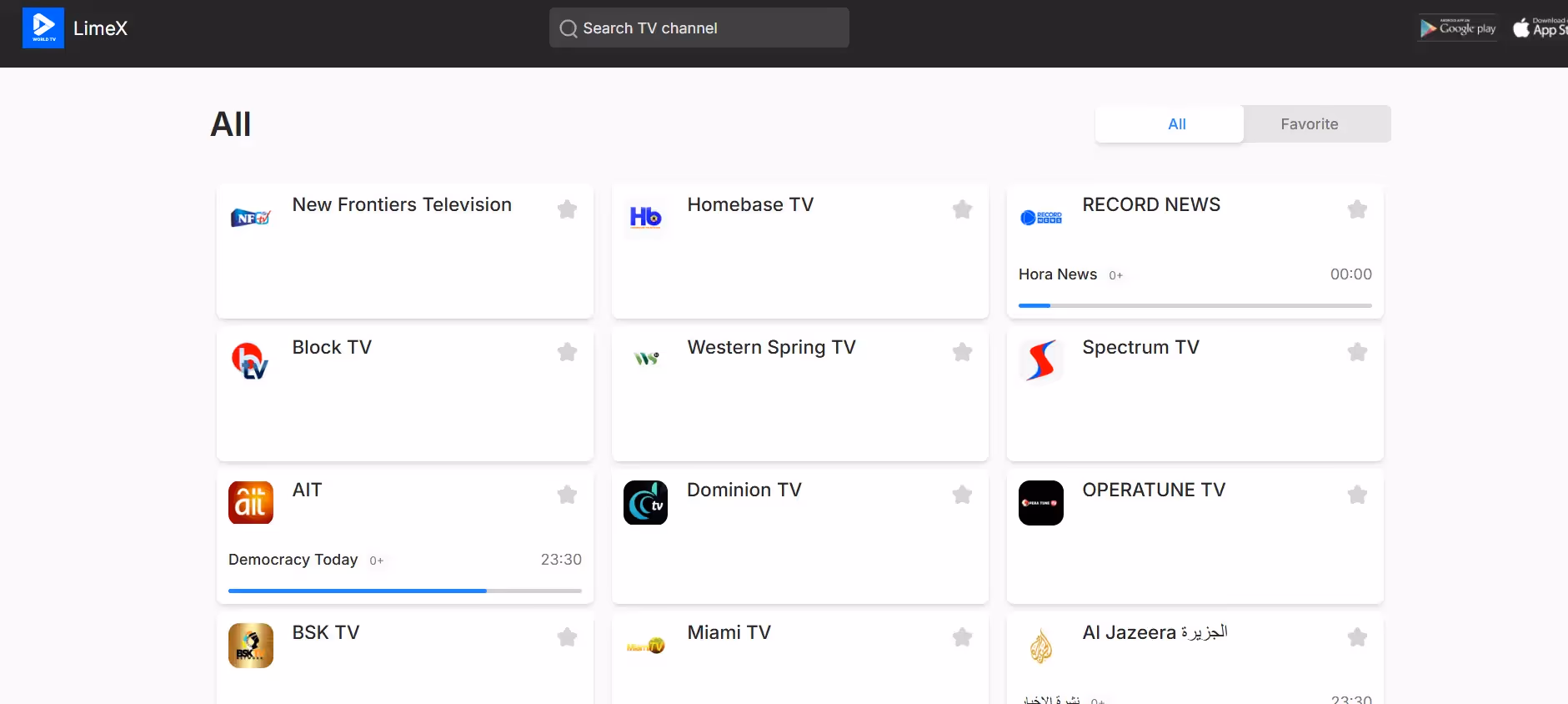Favorite New Frontiers Television with star
The height and width of the screenshot is (704, 1568).
(x=567, y=209)
